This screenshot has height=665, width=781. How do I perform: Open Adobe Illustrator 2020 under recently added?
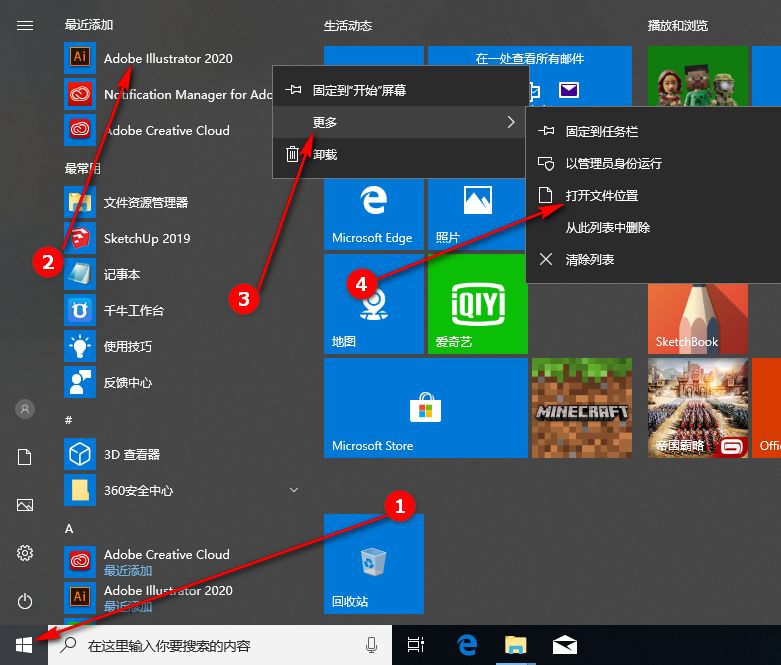pyautogui.click(x=167, y=58)
